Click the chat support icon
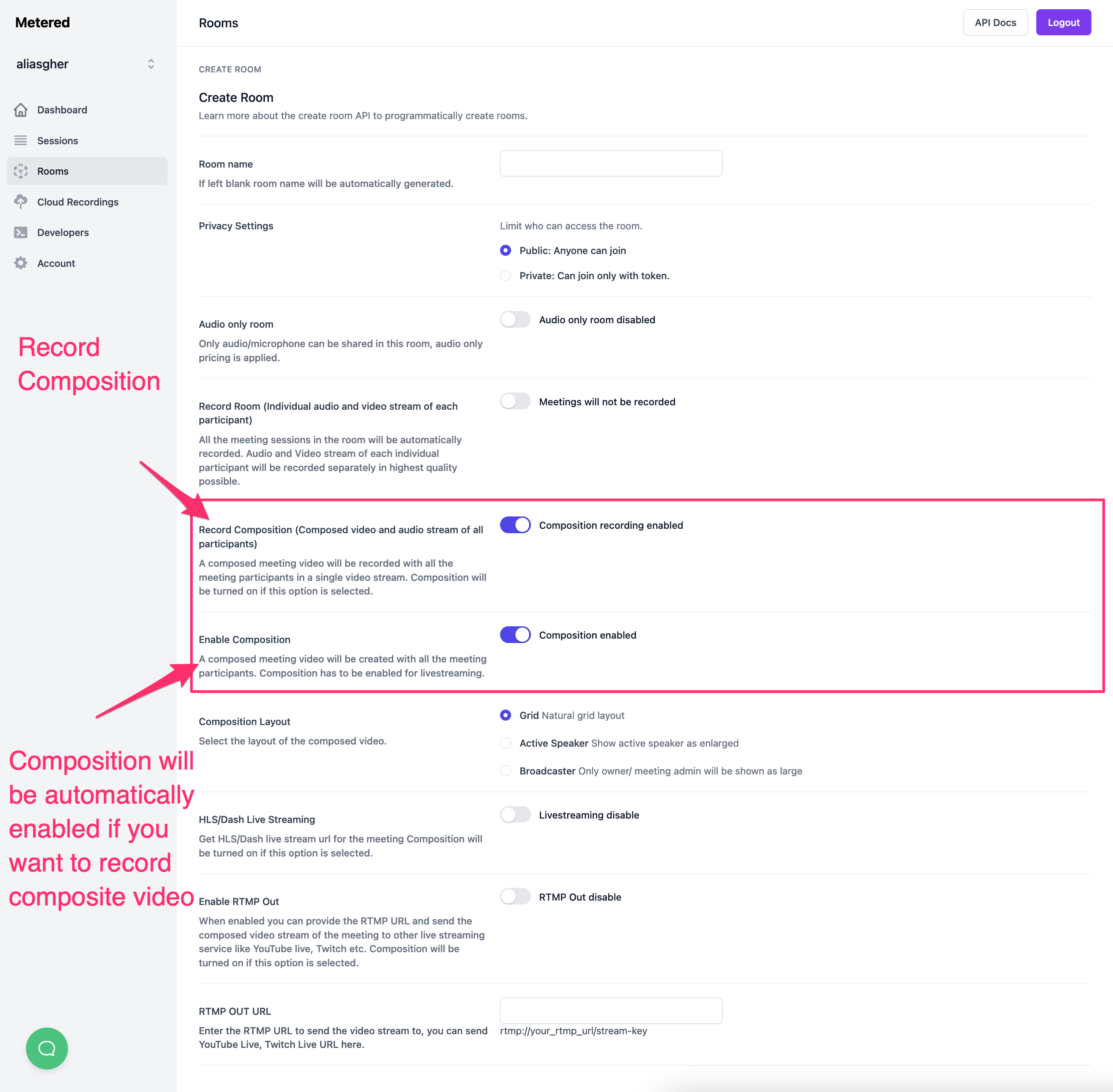This screenshot has width=1113, height=1092. 47,1048
